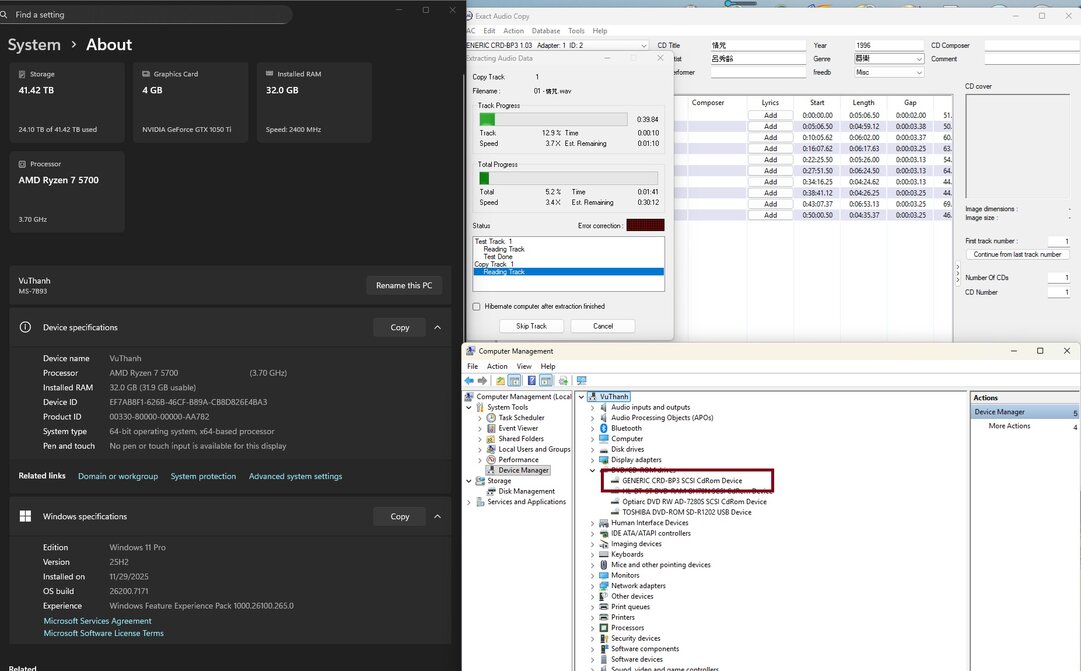
Task: Click the TOSHIBA DVD-ROM drive icon
Action: [615, 512]
